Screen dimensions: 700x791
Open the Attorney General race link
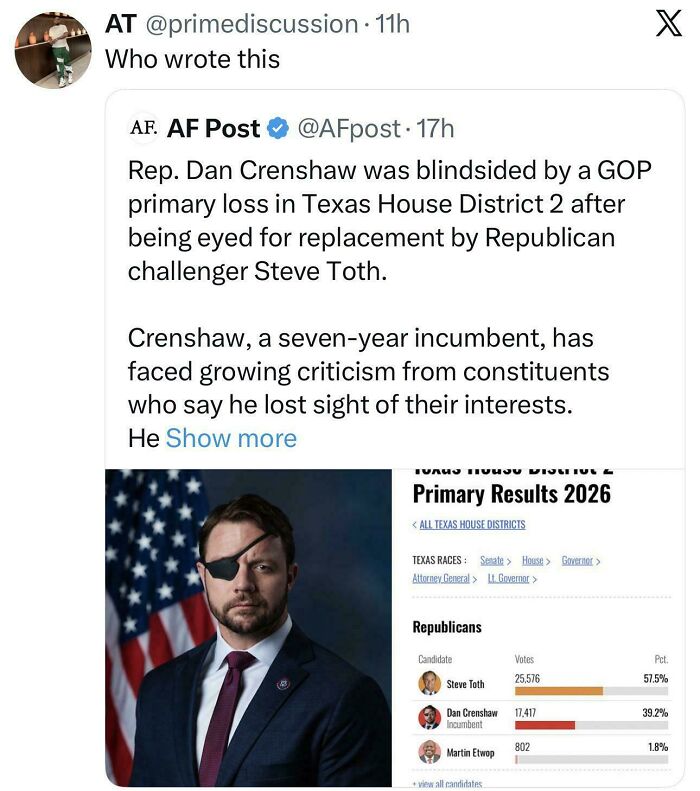[x=443, y=578]
